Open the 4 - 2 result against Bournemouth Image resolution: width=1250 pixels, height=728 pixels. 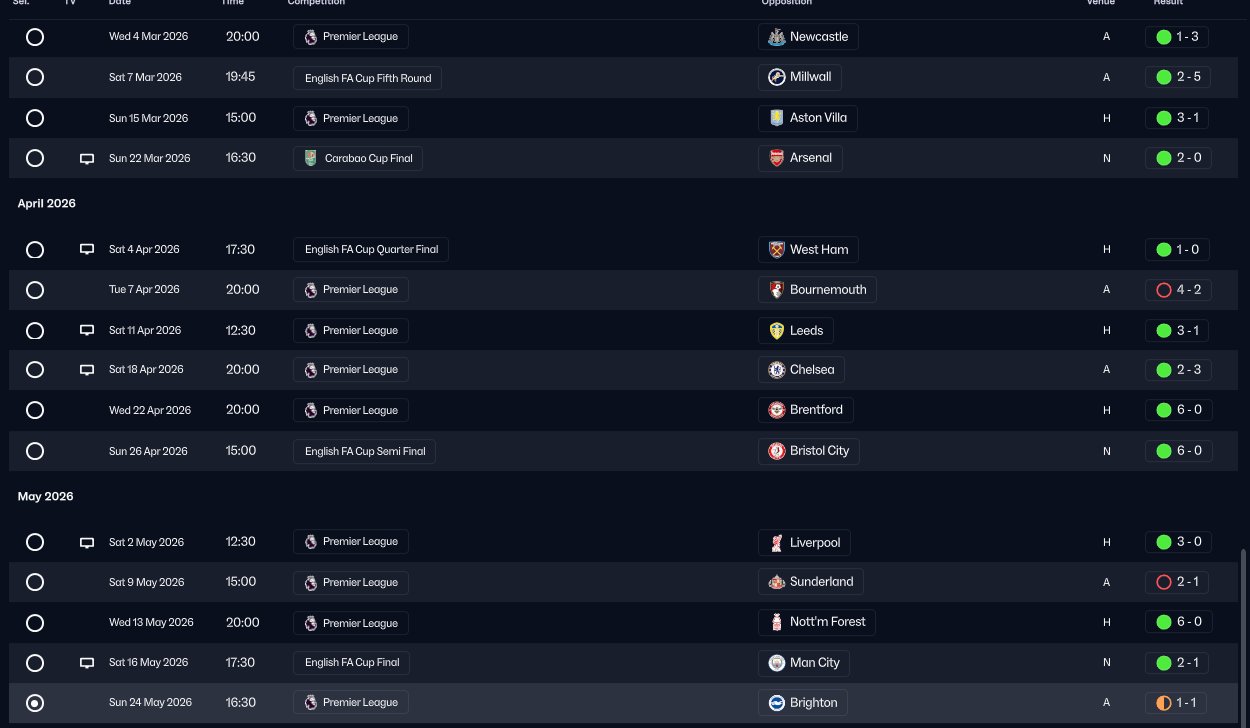(1178, 290)
